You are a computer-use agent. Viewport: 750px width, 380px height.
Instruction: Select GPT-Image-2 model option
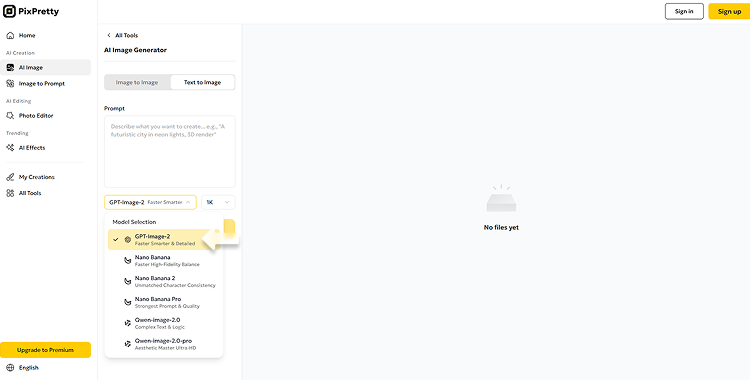click(x=164, y=240)
